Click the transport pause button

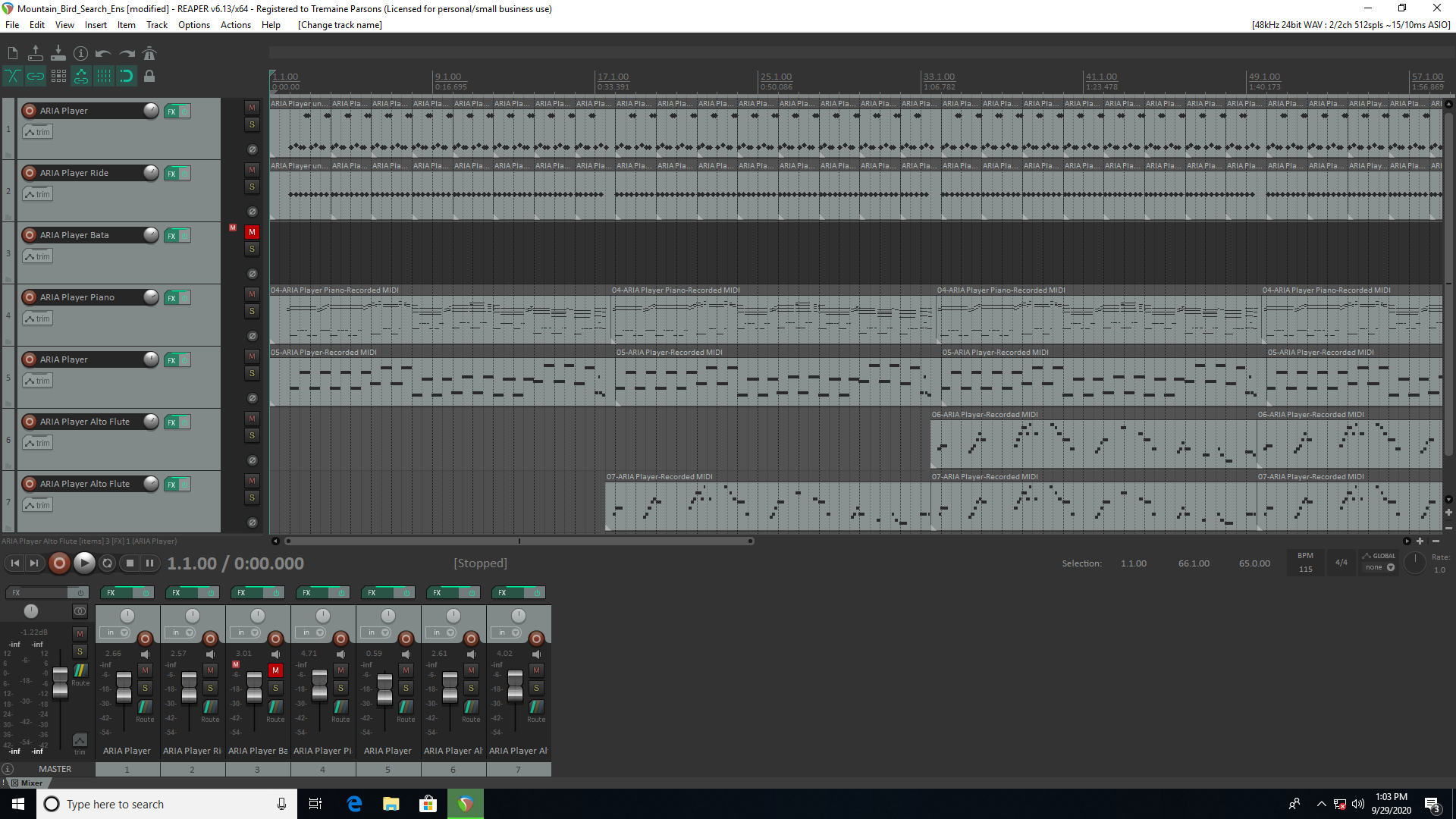(149, 563)
